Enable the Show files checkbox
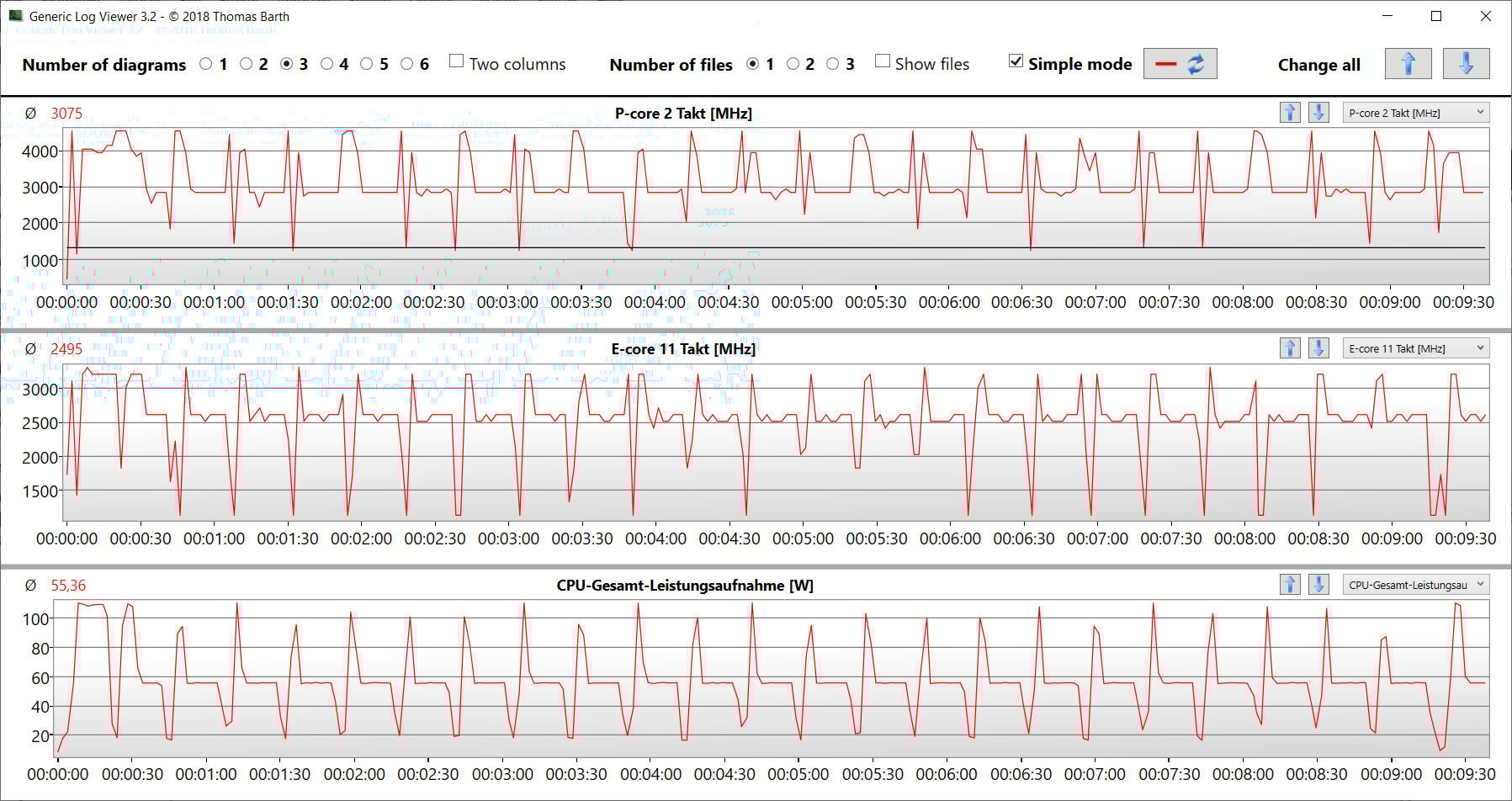Viewport: 1512px width, 801px height. pyautogui.click(x=883, y=61)
